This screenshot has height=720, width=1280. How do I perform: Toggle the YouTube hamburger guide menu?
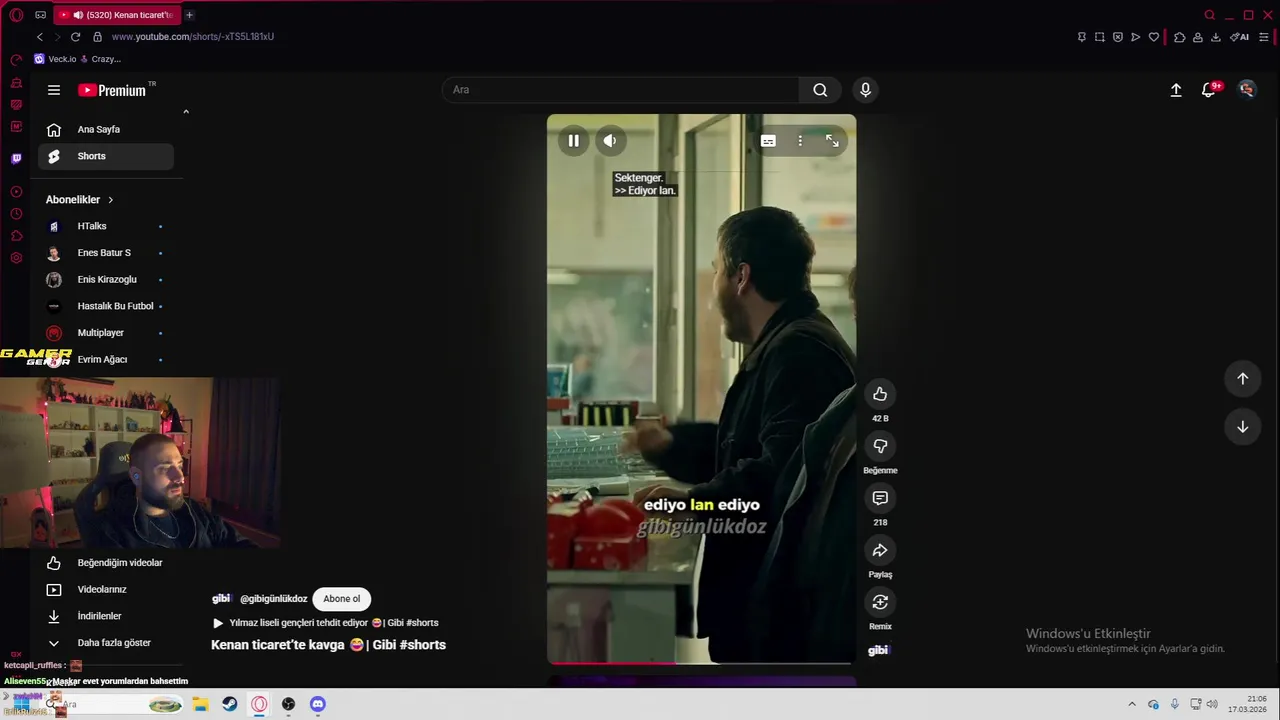click(x=54, y=90)
